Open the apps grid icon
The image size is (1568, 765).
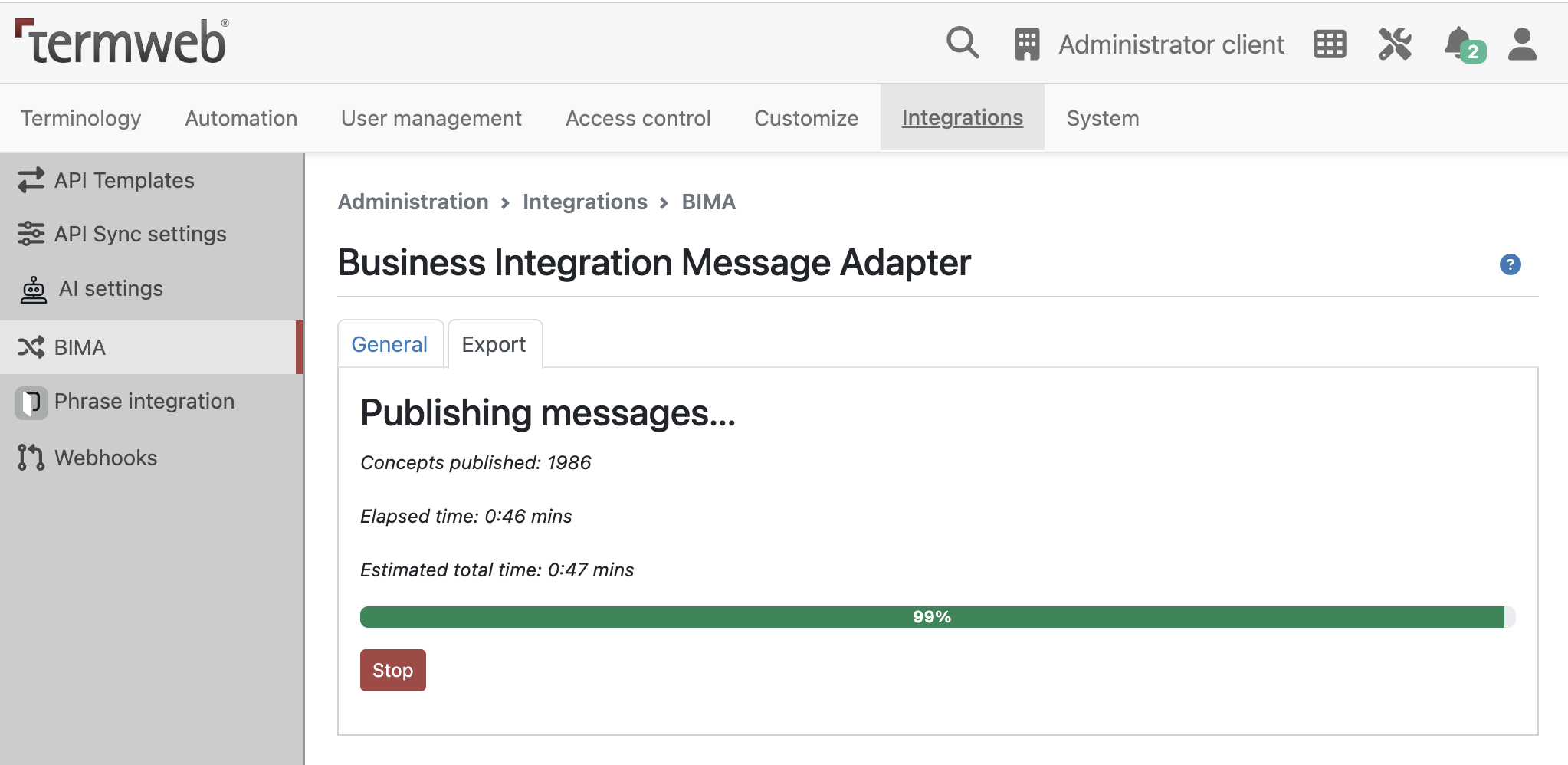[x=1330, y=44]
